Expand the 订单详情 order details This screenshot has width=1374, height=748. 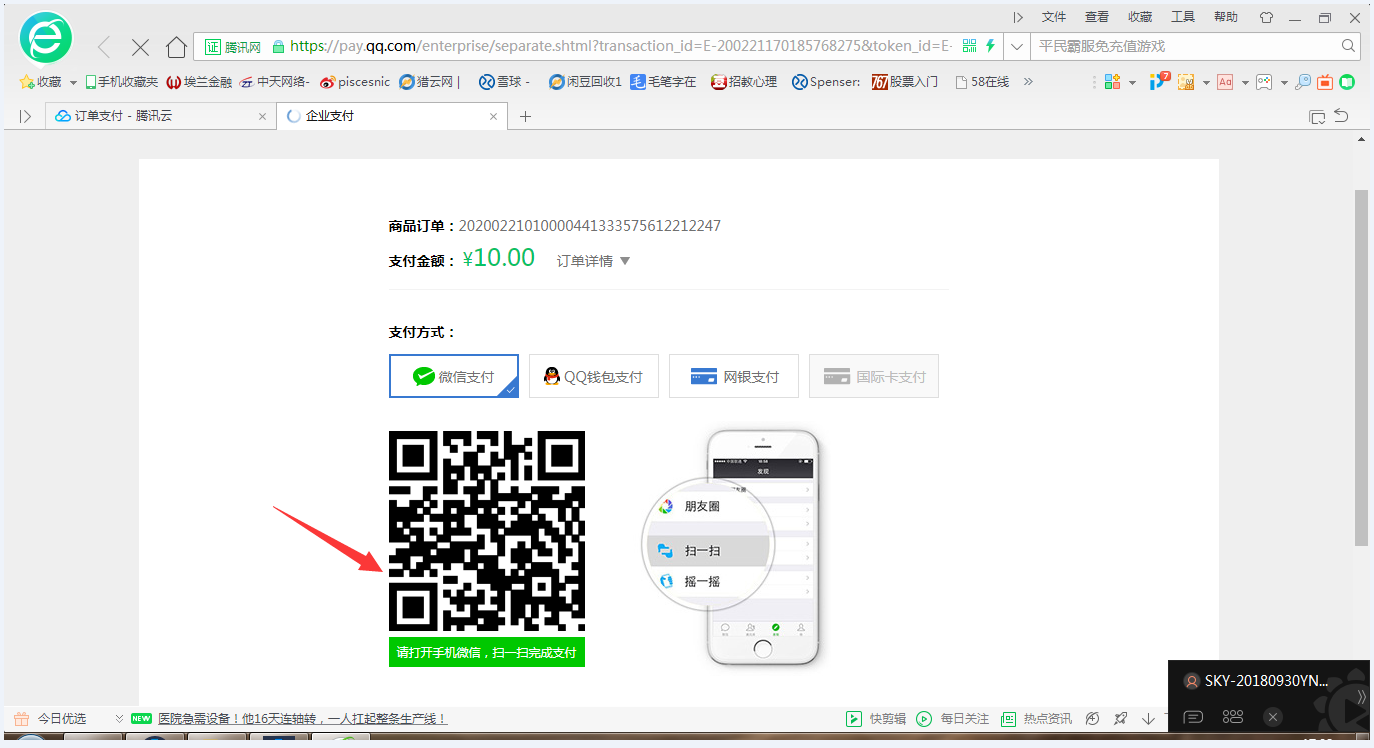coord(593,261)
